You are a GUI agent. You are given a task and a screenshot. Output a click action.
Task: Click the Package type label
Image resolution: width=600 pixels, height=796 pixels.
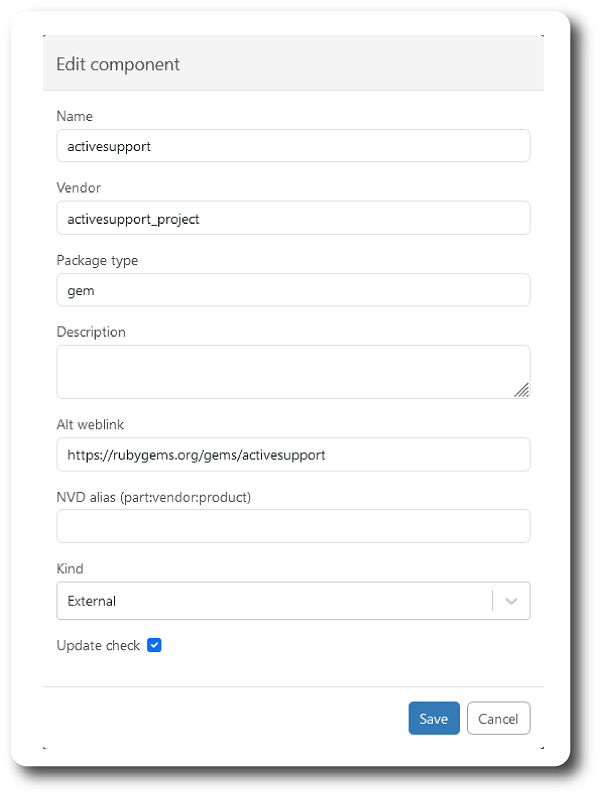(97, 260)
